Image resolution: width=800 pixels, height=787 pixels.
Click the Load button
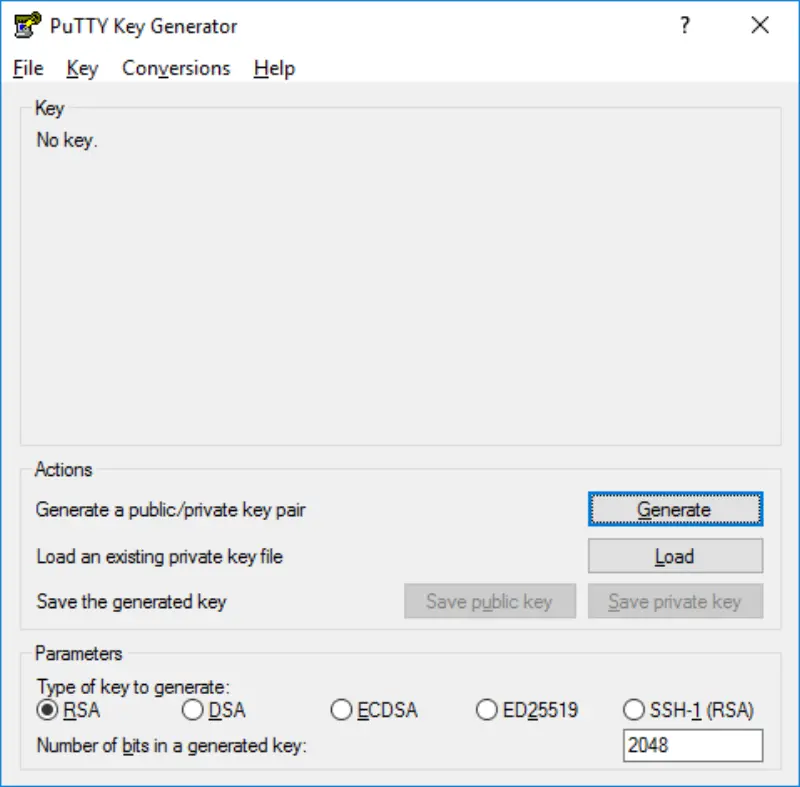[675, 556]
